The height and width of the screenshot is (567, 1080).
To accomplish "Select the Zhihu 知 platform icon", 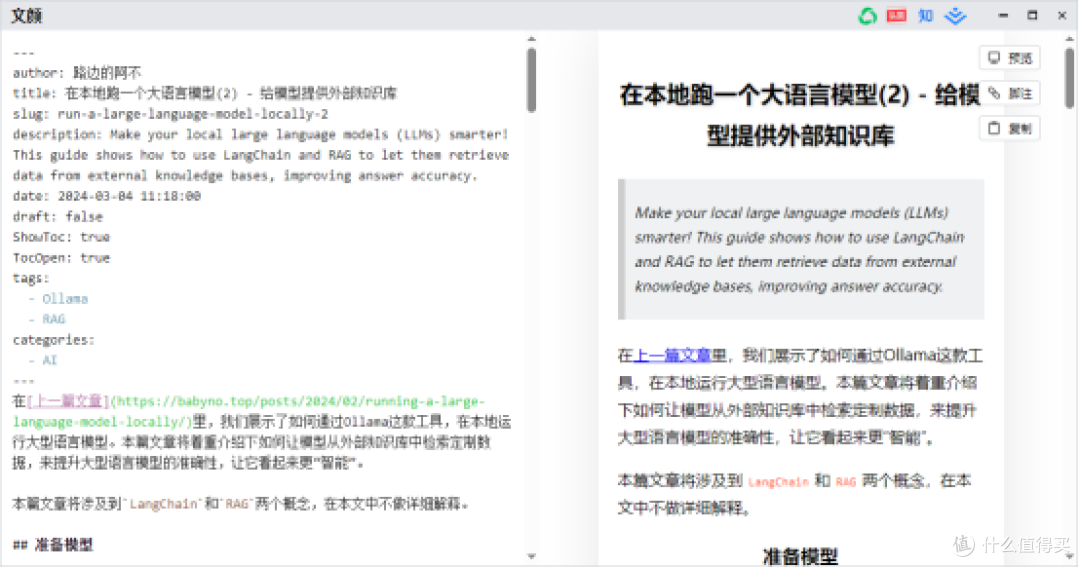I will 926,16.
